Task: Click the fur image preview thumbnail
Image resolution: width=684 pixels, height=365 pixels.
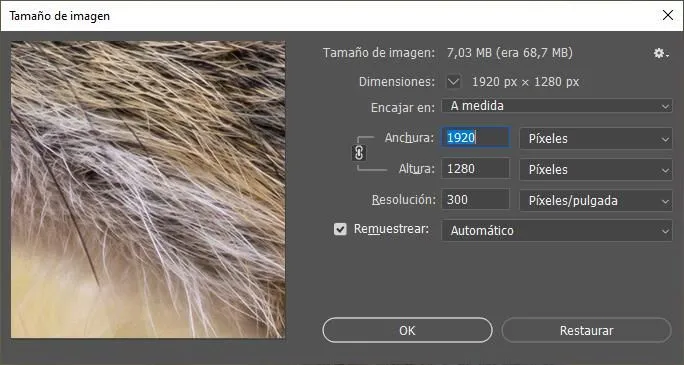Action: [148, 189]
